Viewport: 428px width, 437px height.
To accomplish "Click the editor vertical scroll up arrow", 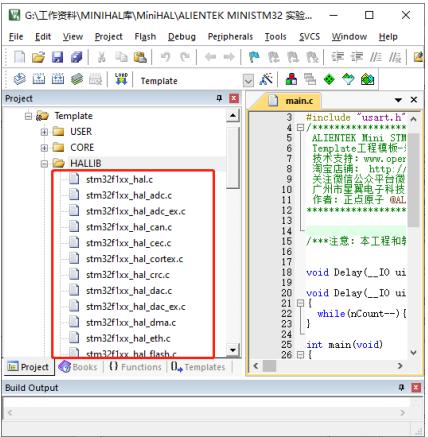I will pyautogui.click(x=413, y=119).
